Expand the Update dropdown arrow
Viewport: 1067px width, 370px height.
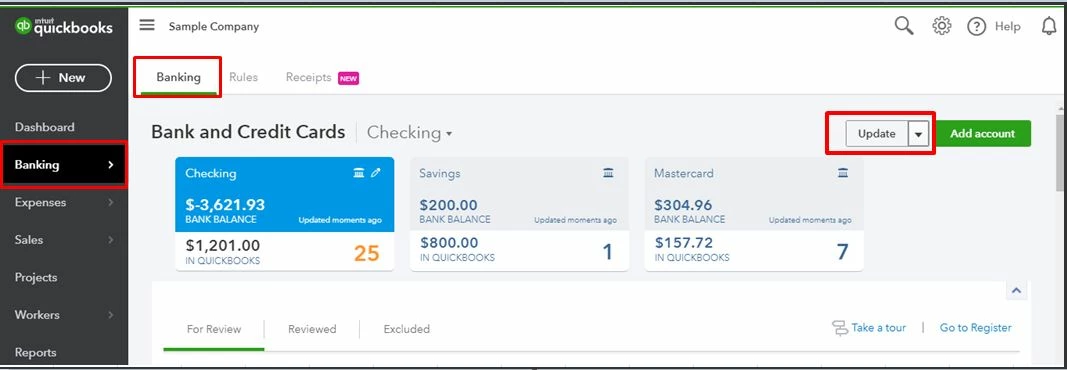pyautogui.click(x=919, y=134)
